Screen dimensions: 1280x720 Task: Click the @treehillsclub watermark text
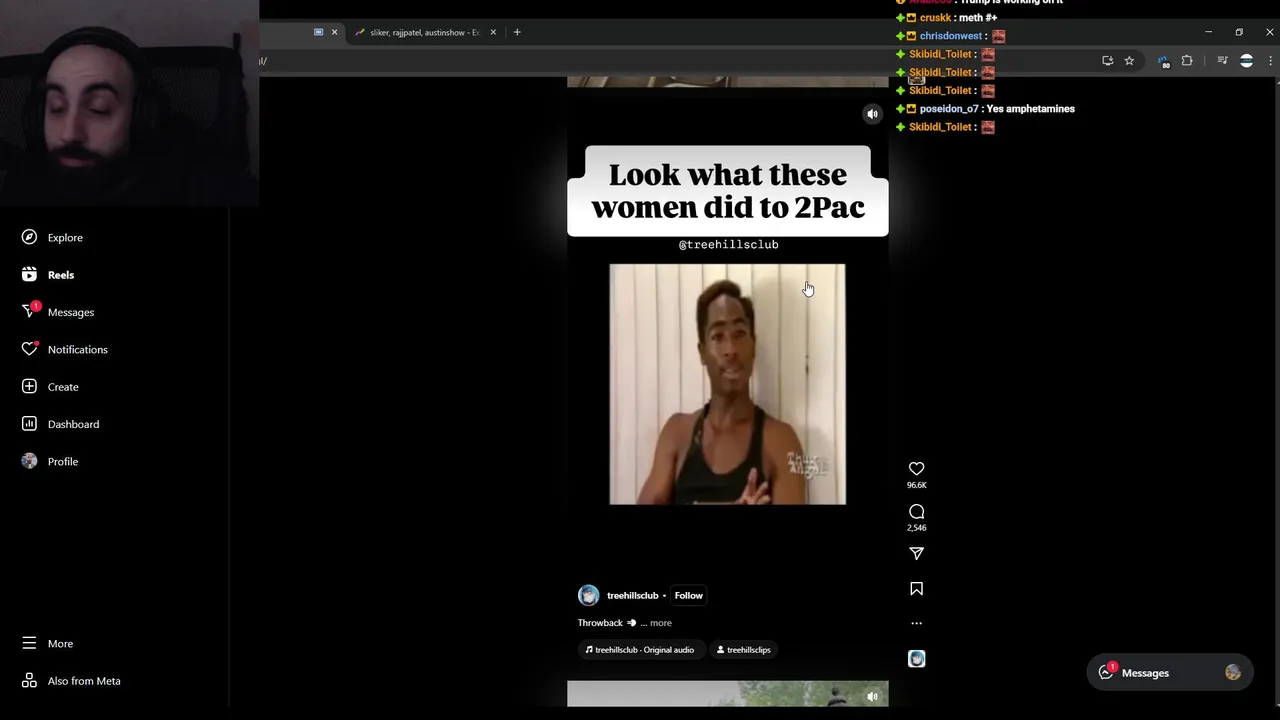click(x=728, y=244)
